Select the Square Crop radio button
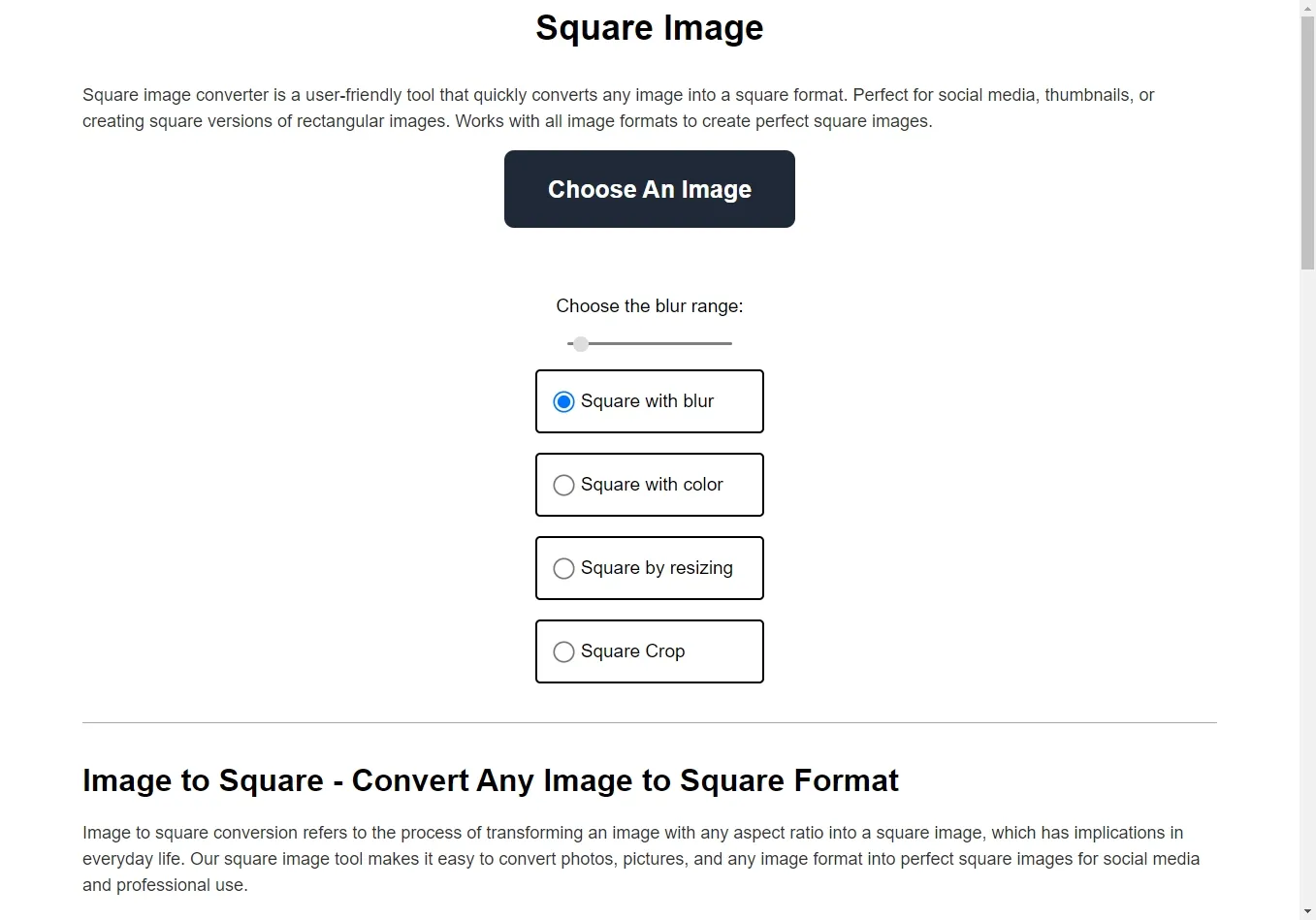 tap(563, 651)
